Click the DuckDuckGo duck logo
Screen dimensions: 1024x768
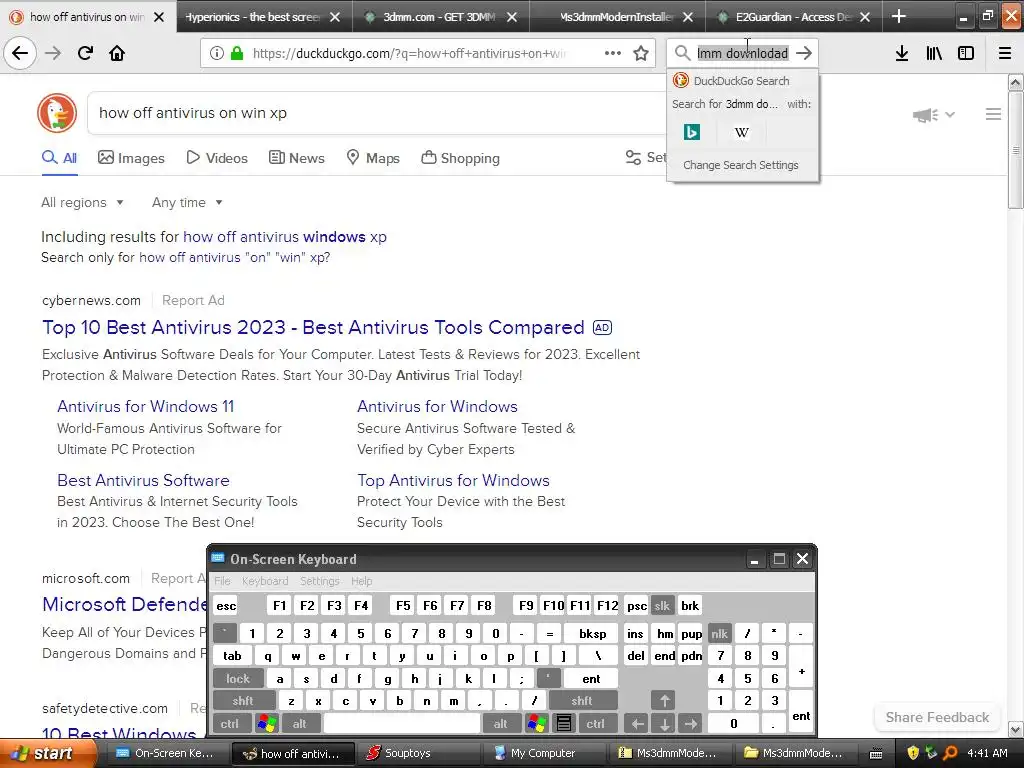click(57, 113)
